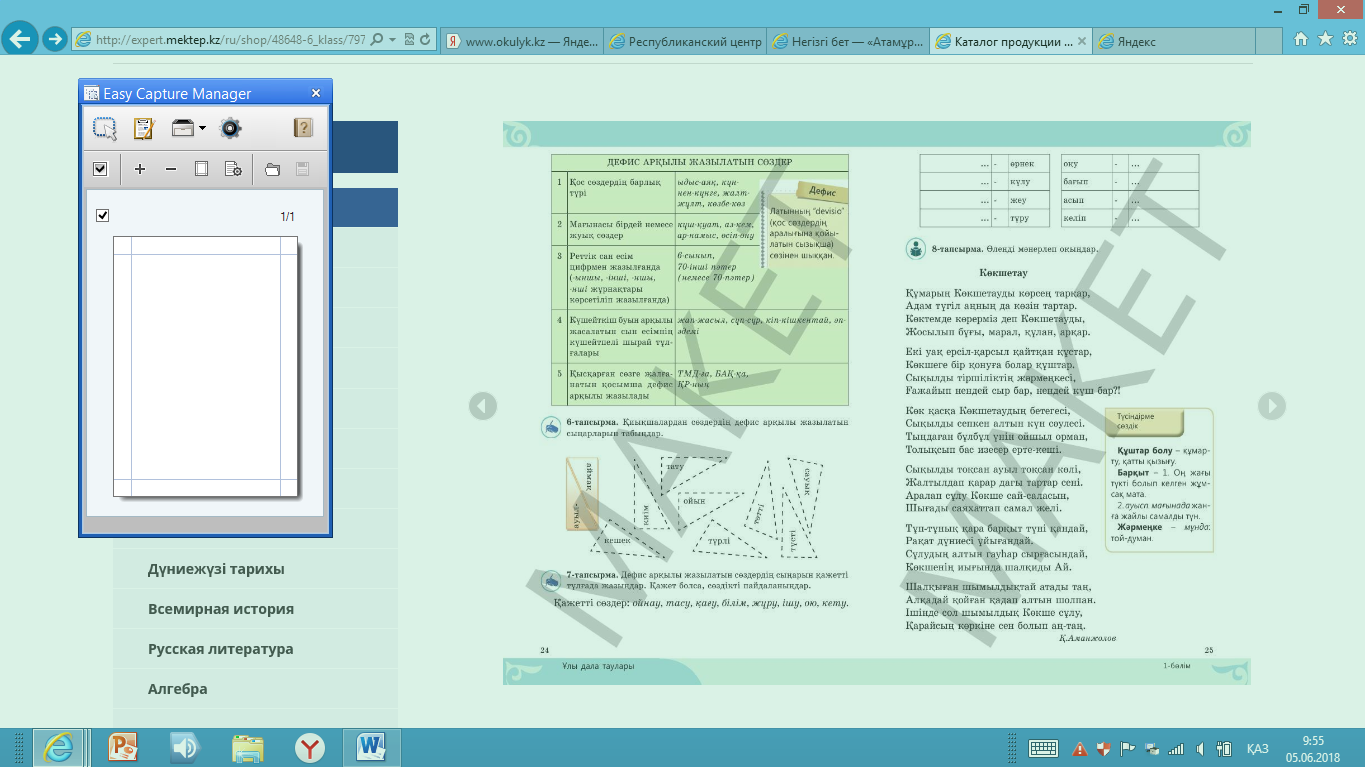
Task: Open a new tab using the blank tab button
Action: (1268, 41)
